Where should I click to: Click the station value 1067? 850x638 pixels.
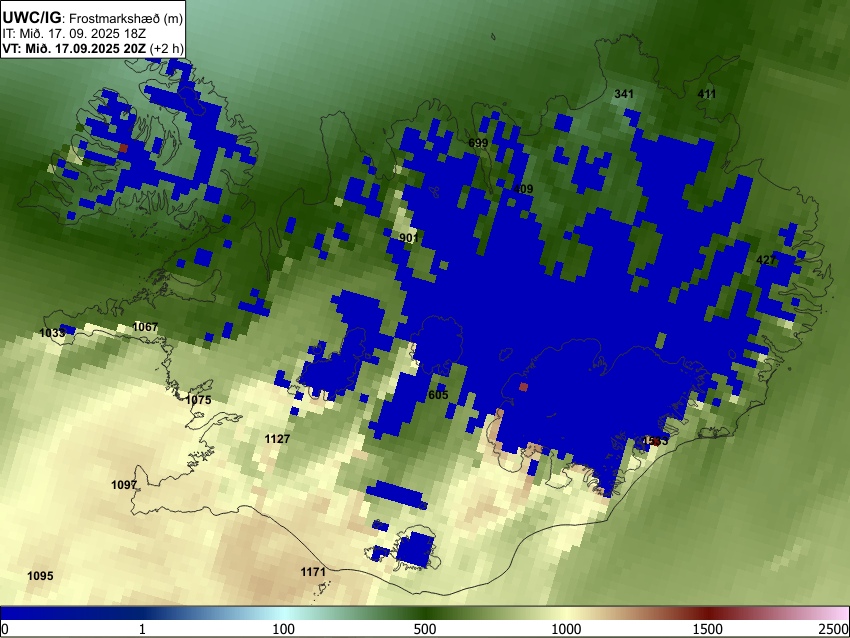[x=145, y=327]
